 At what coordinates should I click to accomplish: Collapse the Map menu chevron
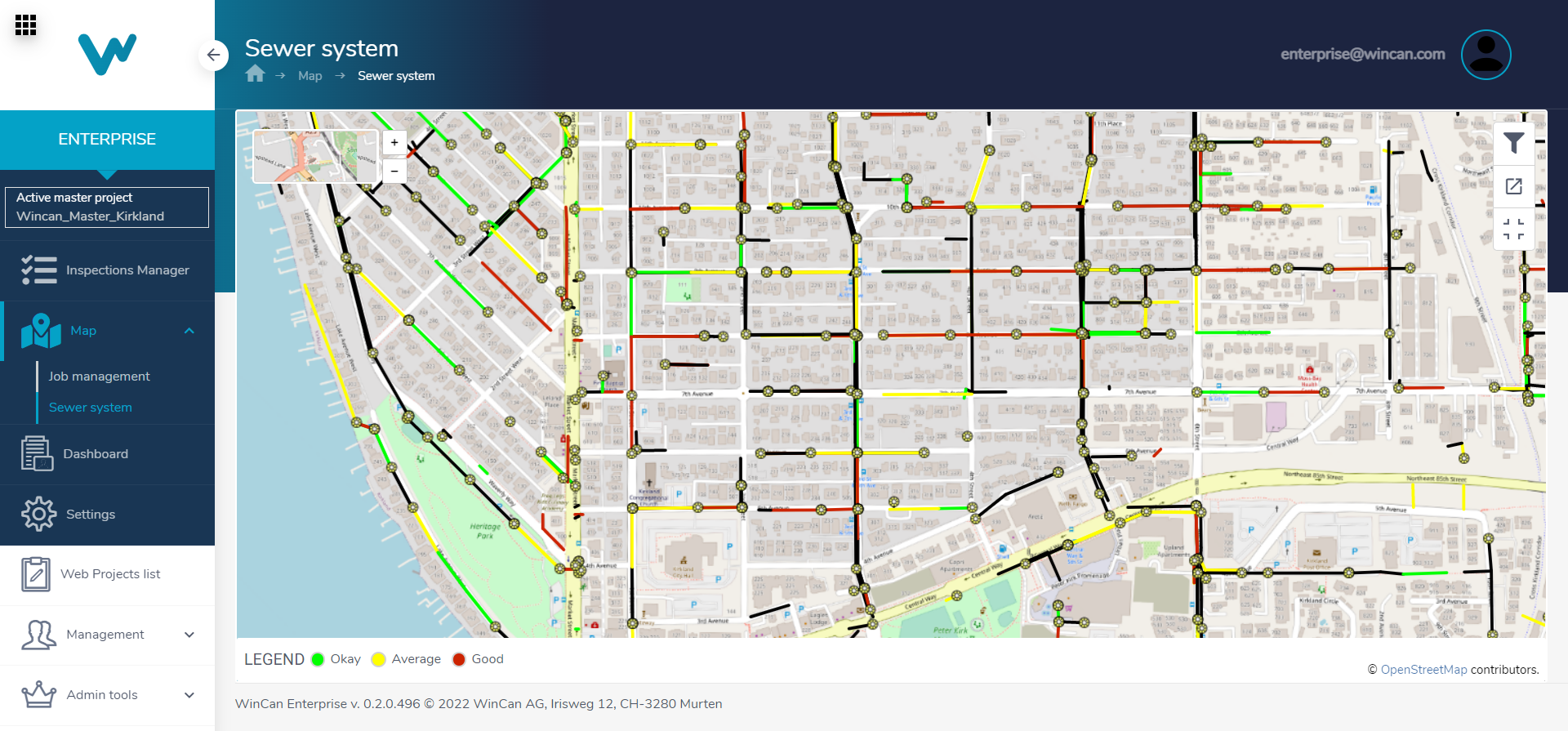[x=189, y=331]
